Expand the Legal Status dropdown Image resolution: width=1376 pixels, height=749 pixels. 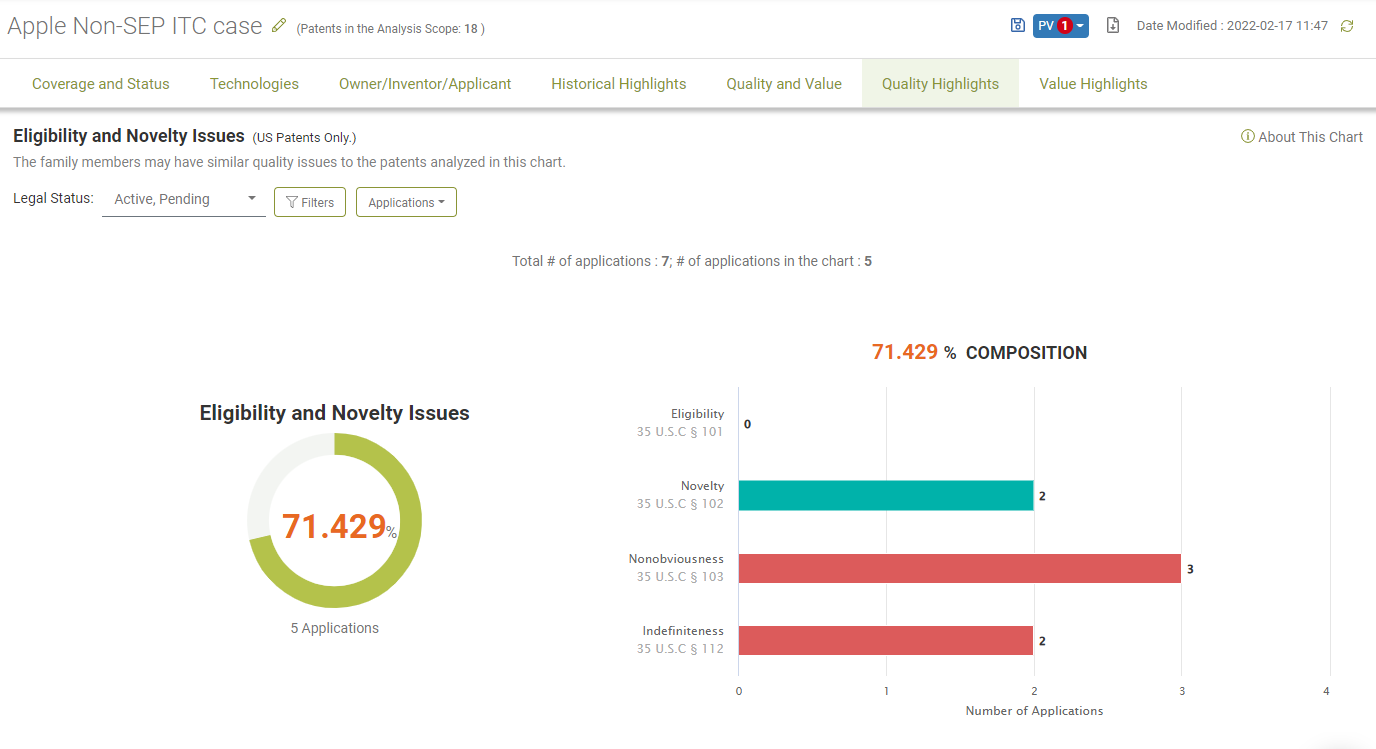click(184, 200)
